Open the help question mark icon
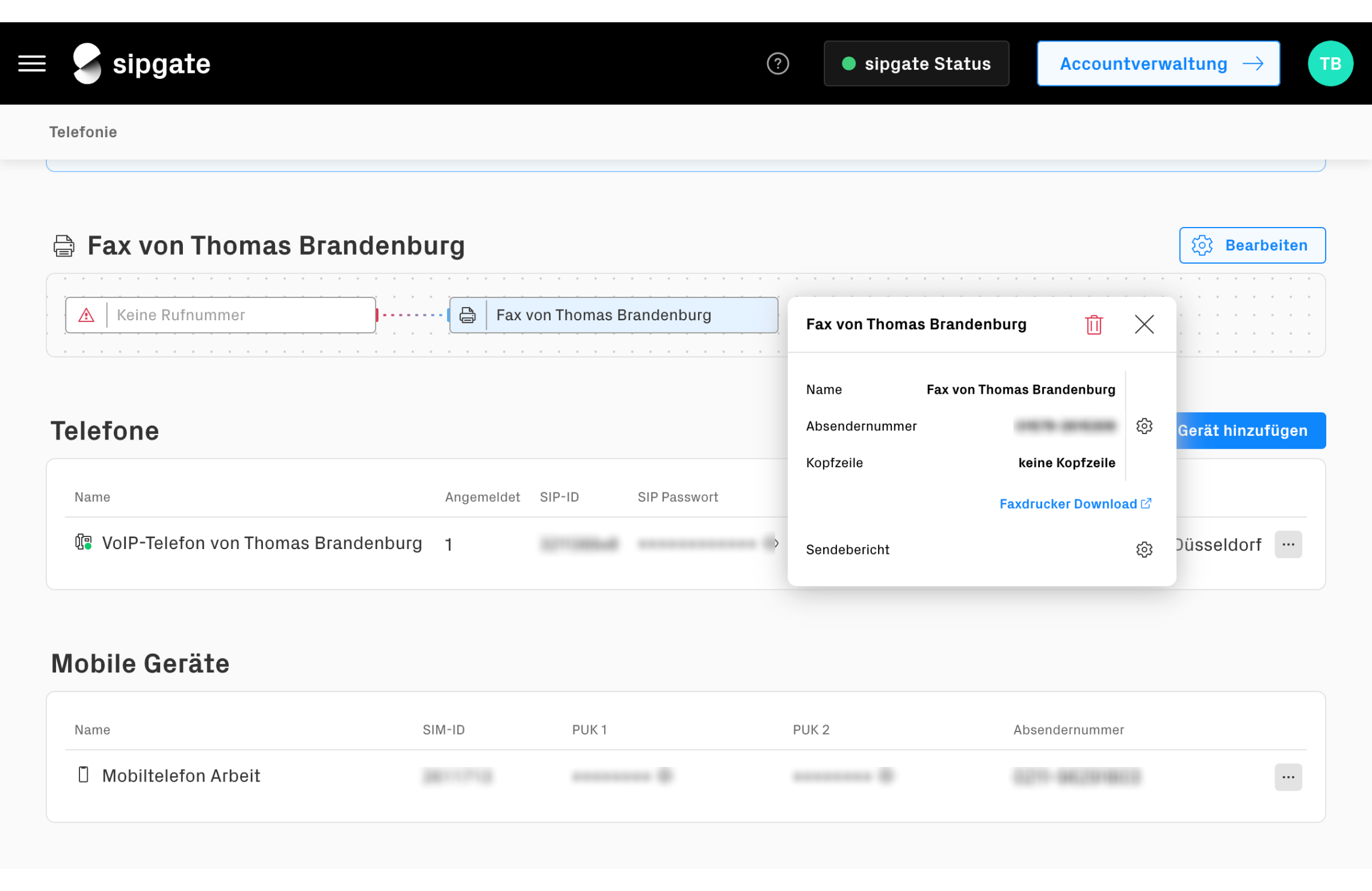The image size is (1372, 891). click(x=777, y=63)
